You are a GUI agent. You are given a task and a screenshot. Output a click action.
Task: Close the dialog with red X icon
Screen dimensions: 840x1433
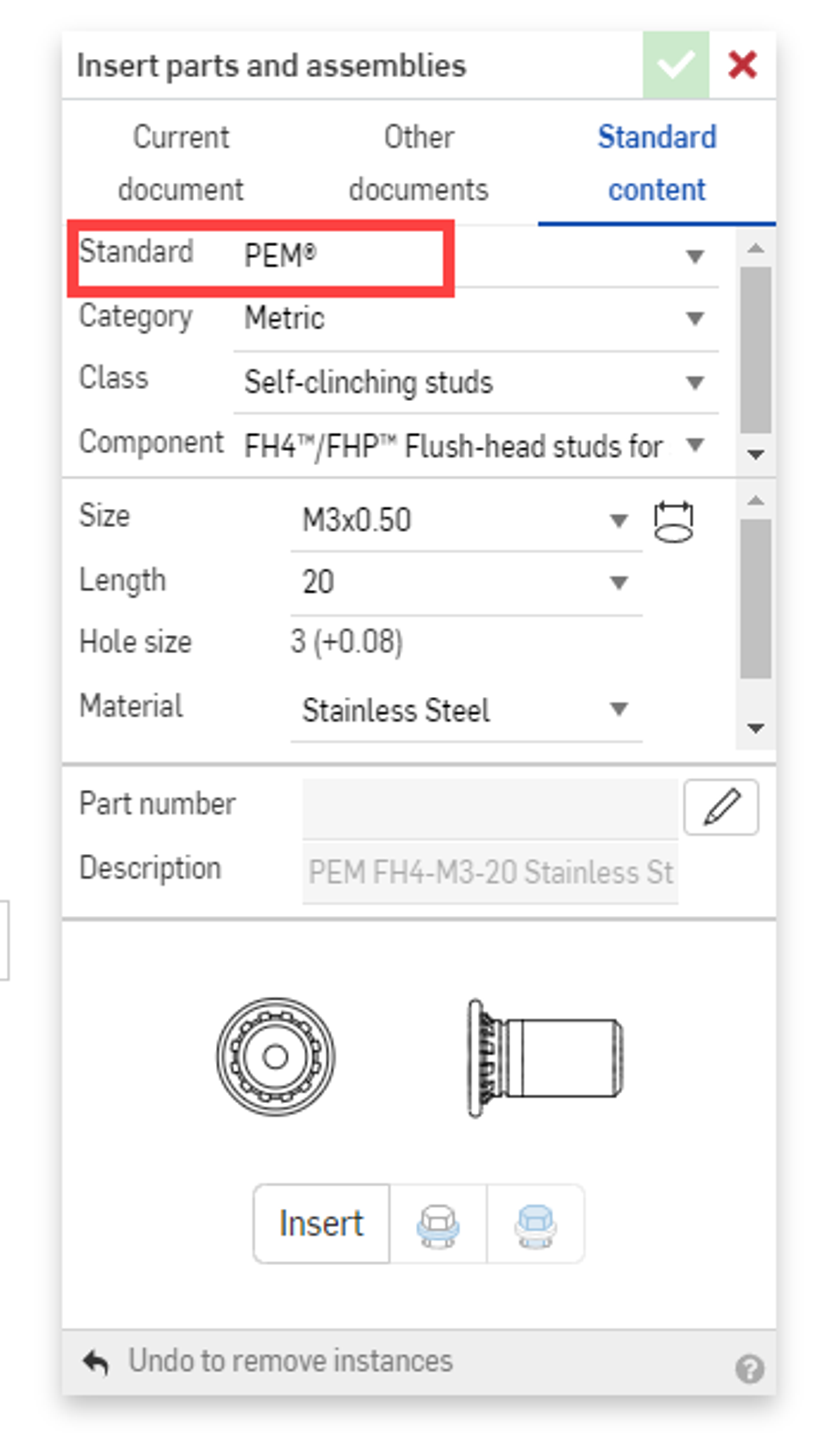[743, 64]
